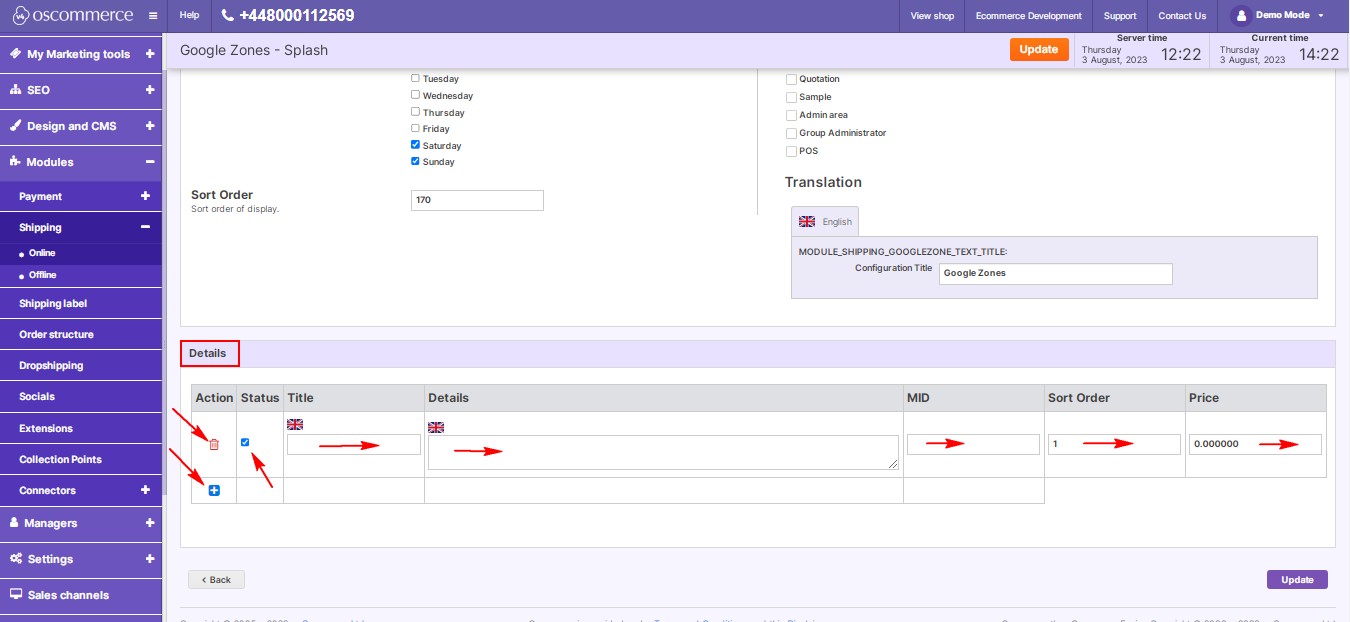Toggle the Wednesday checkbox

416,95
